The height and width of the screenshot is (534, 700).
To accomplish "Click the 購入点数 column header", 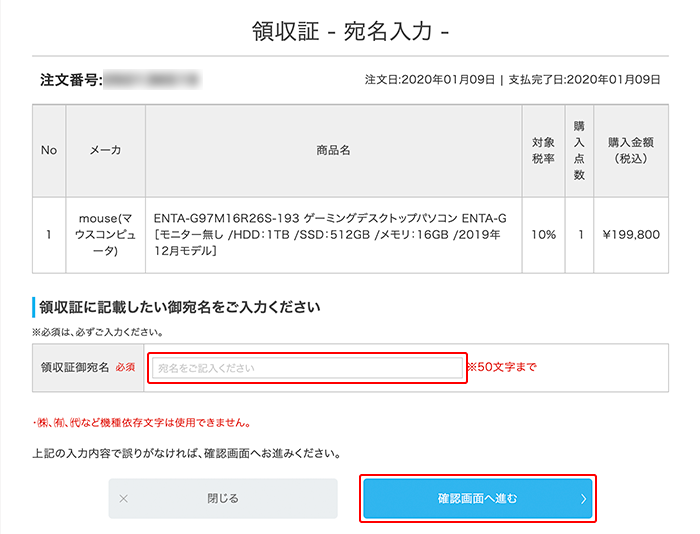I will tap(579, 150).
